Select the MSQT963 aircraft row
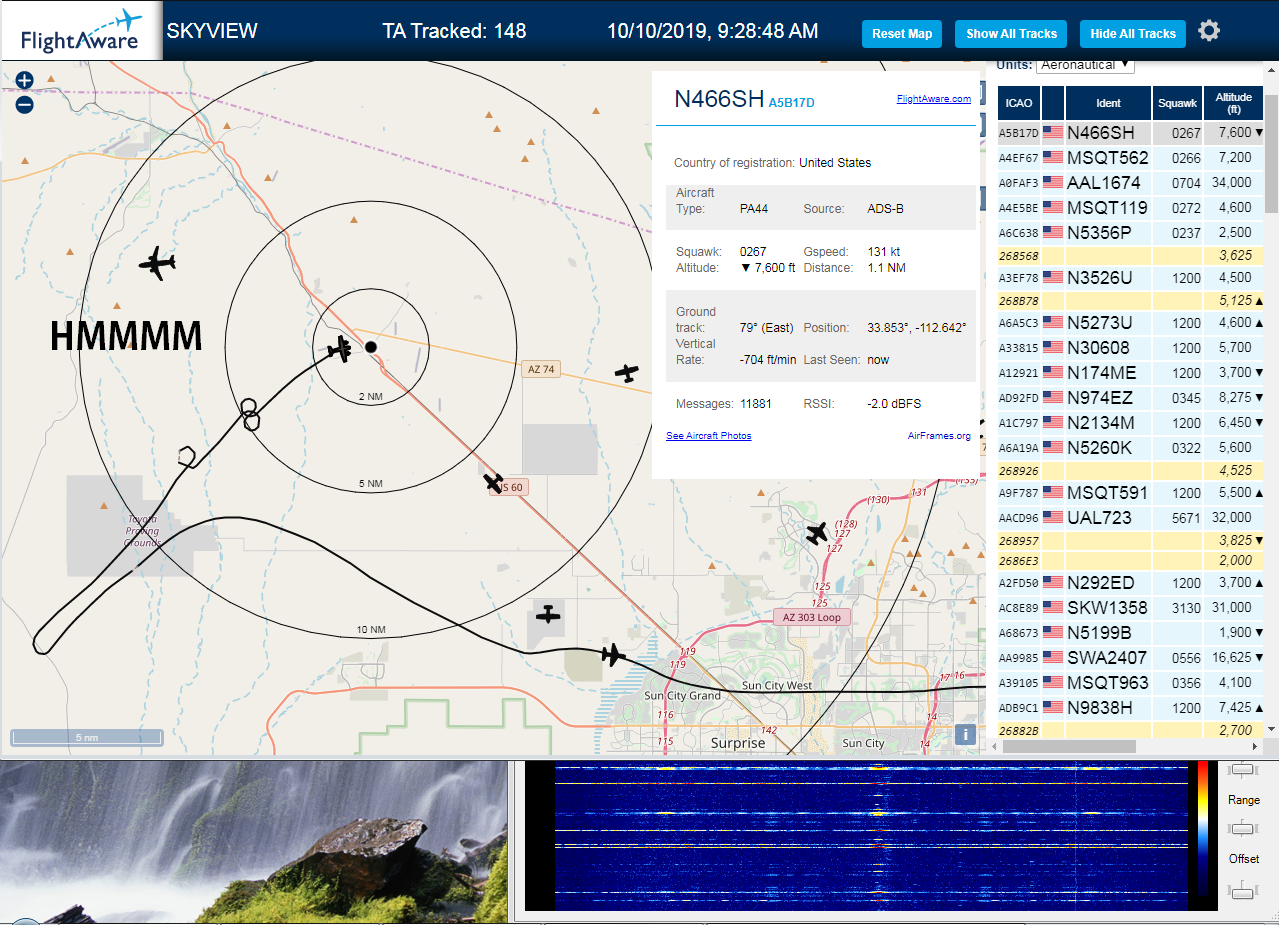This screenshot has height=925, width=1279. [1130, 682]
